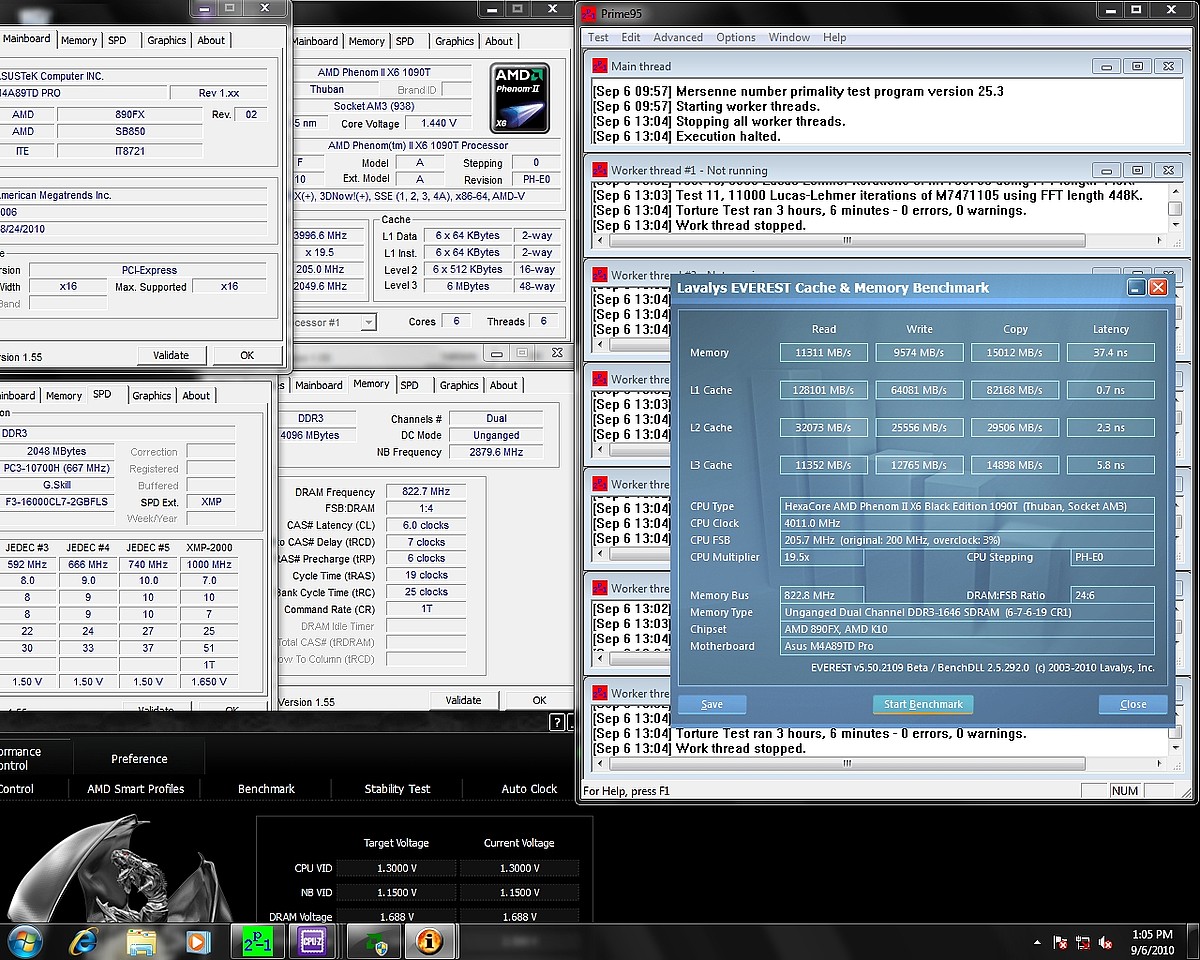Open the Edit menu in Prime95
The height and width of the screenshot is (960, 1200).
631,38
